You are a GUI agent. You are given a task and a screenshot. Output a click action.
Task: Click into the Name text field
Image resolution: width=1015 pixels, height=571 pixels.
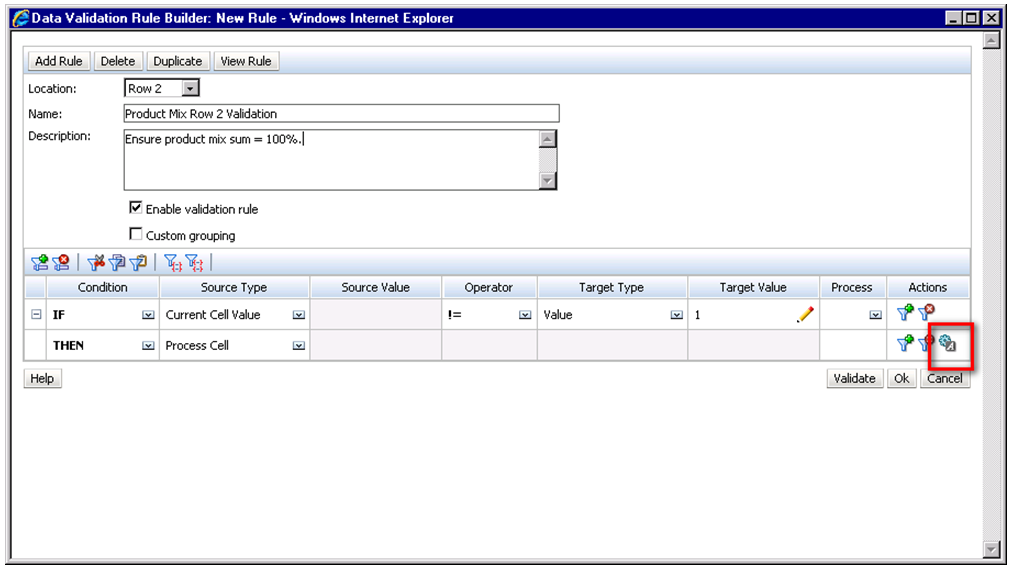click(x=340, y=114)
